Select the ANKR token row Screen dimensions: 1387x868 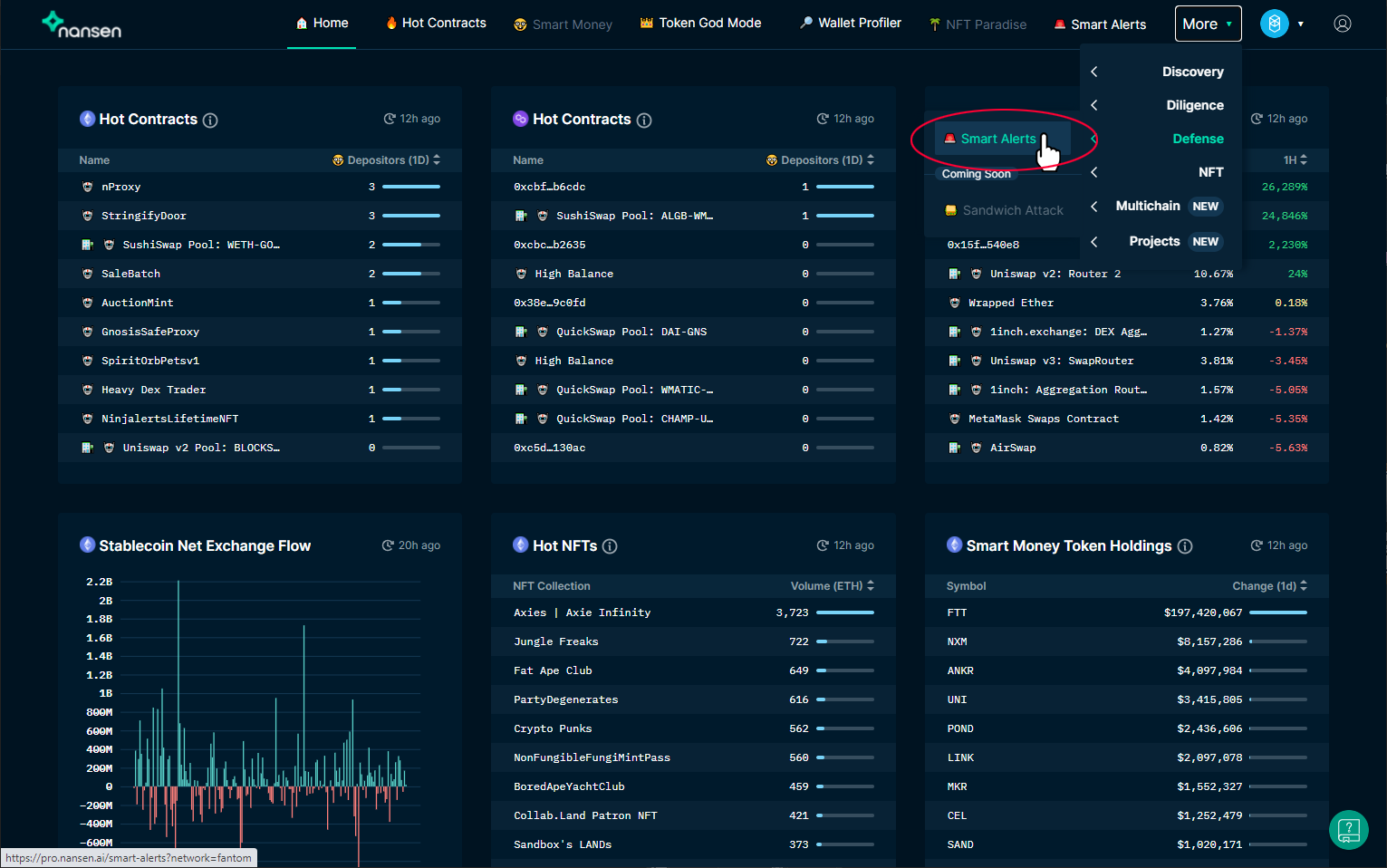pos(1127,670)
